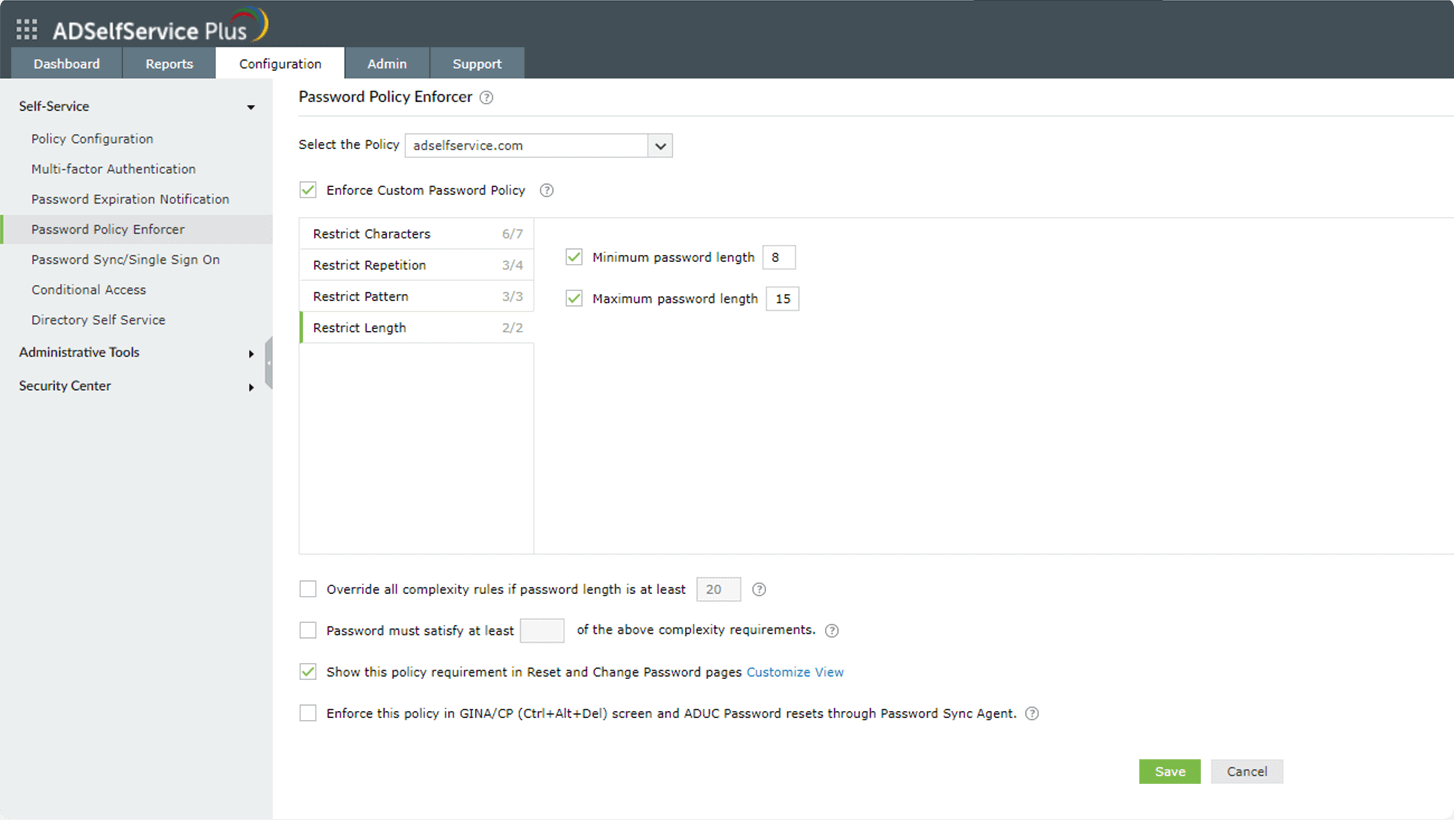The image size is (1454, 820).
Task: Uncheck Minimum password length checkbox
Action: point(574,257)
